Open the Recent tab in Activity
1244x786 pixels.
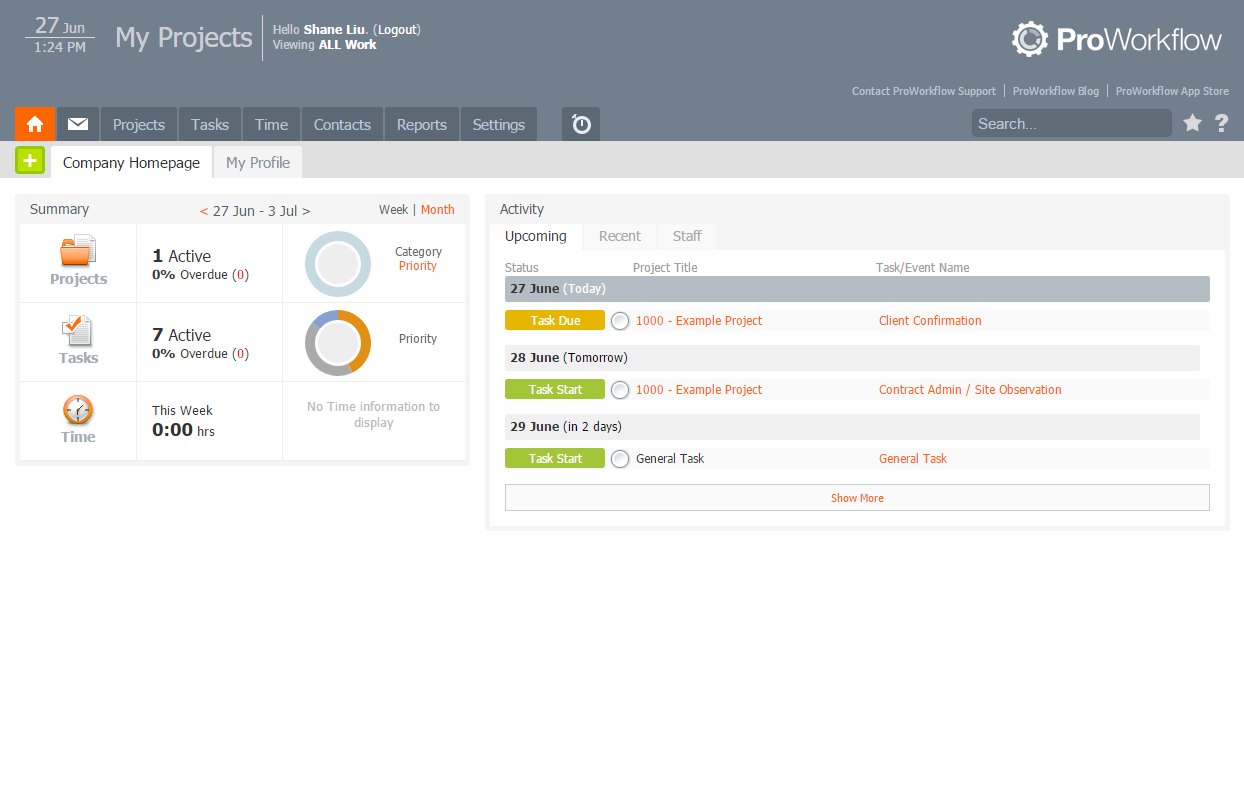pyautogui.click(x=619, y=236)
